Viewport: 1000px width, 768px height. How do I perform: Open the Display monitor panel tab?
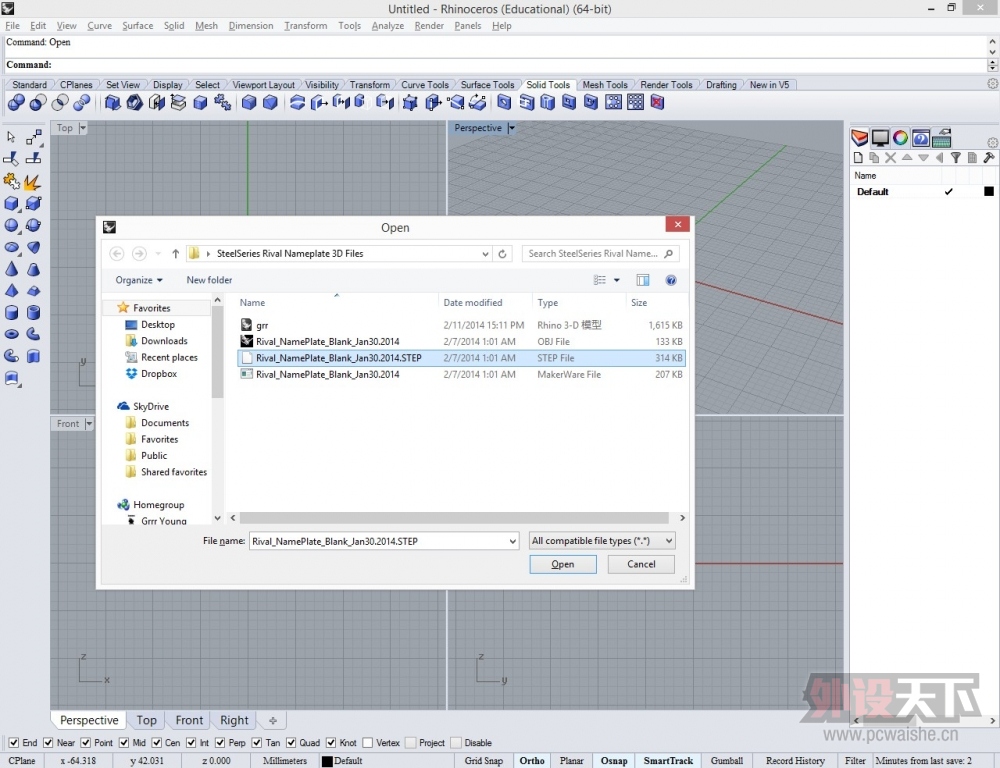point(880,138)
